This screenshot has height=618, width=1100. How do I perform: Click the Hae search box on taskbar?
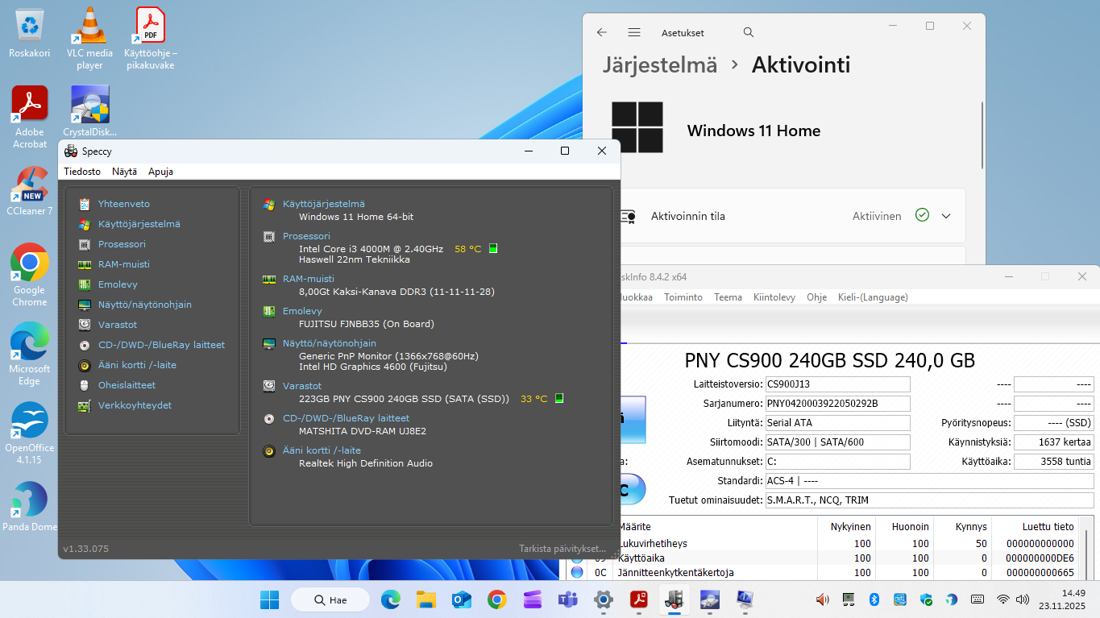330,600
